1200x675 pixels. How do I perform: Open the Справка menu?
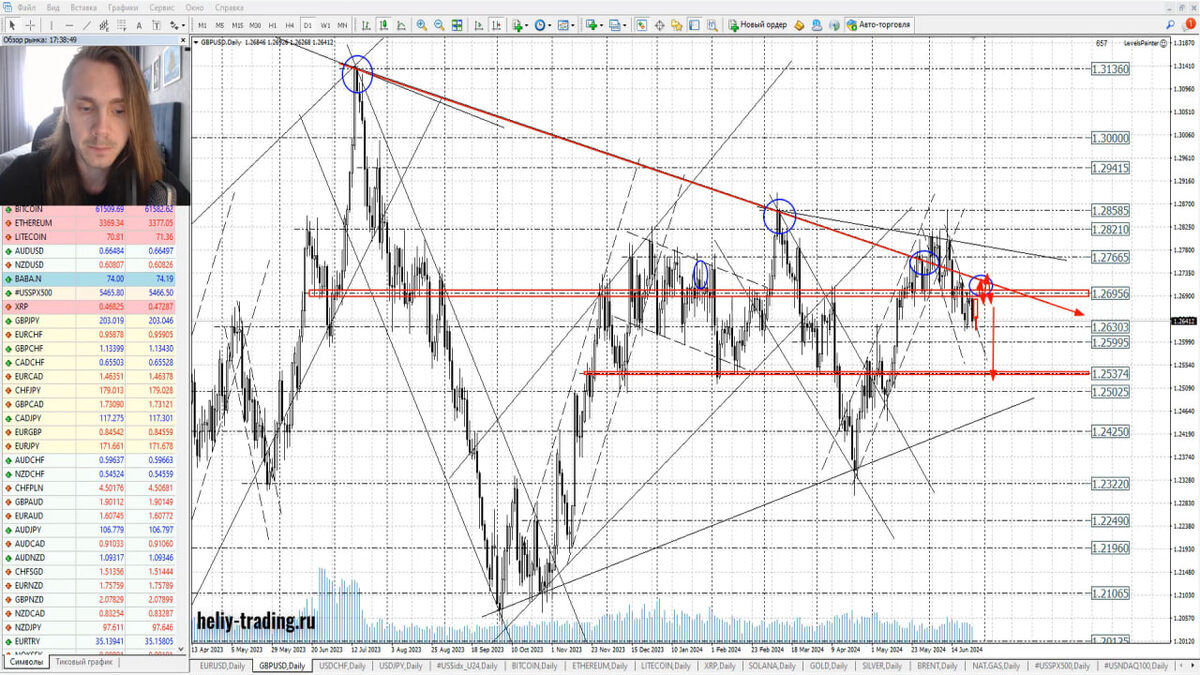point(230,7)
